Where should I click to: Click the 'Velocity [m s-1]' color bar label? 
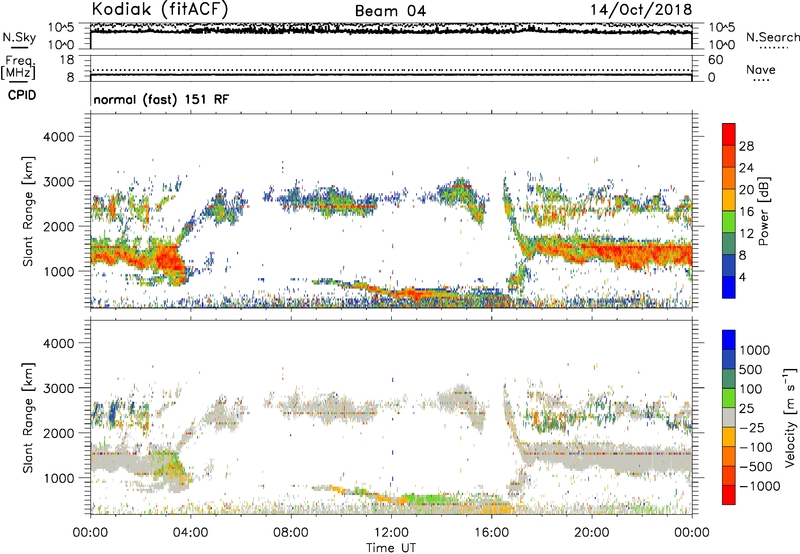pyautogui.click(x=790, y=417)
